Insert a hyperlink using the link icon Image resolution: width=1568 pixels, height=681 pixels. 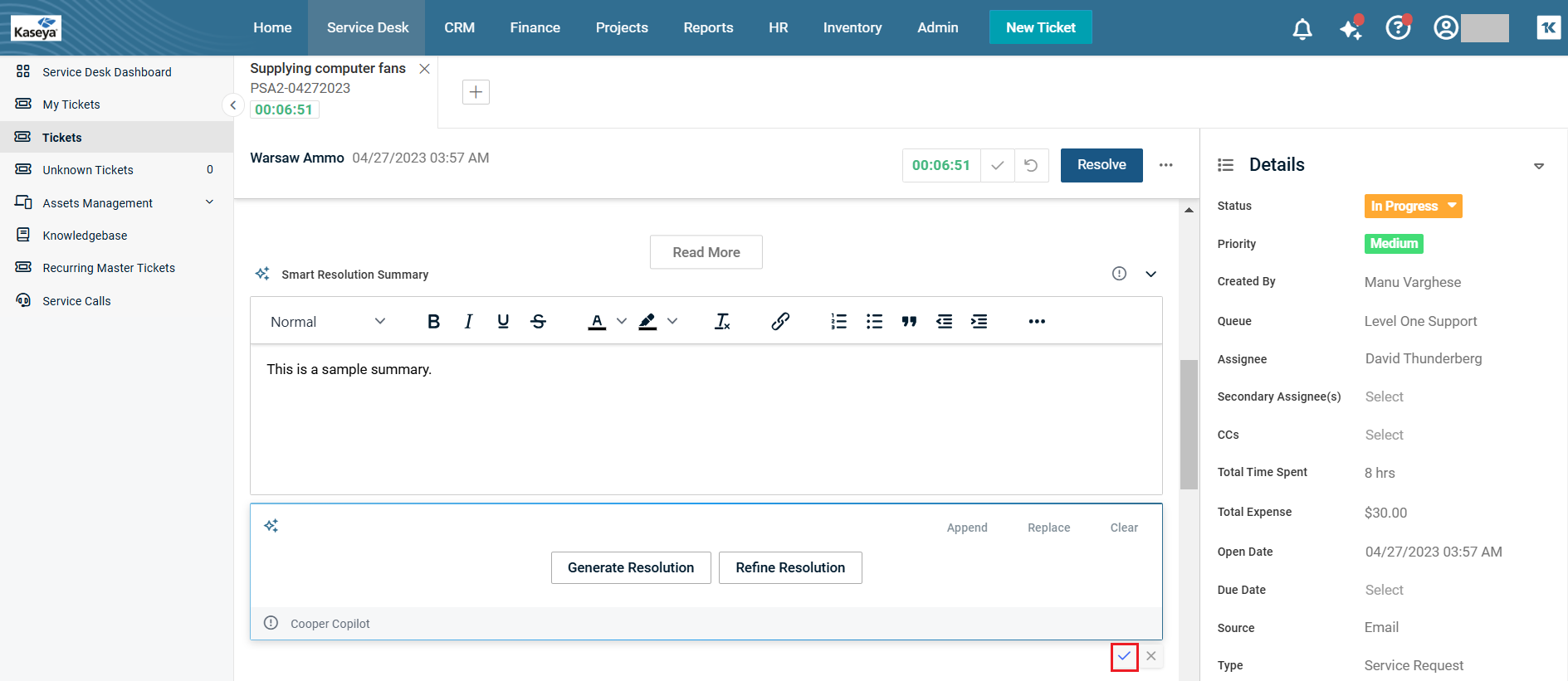(x=779, y=322)
